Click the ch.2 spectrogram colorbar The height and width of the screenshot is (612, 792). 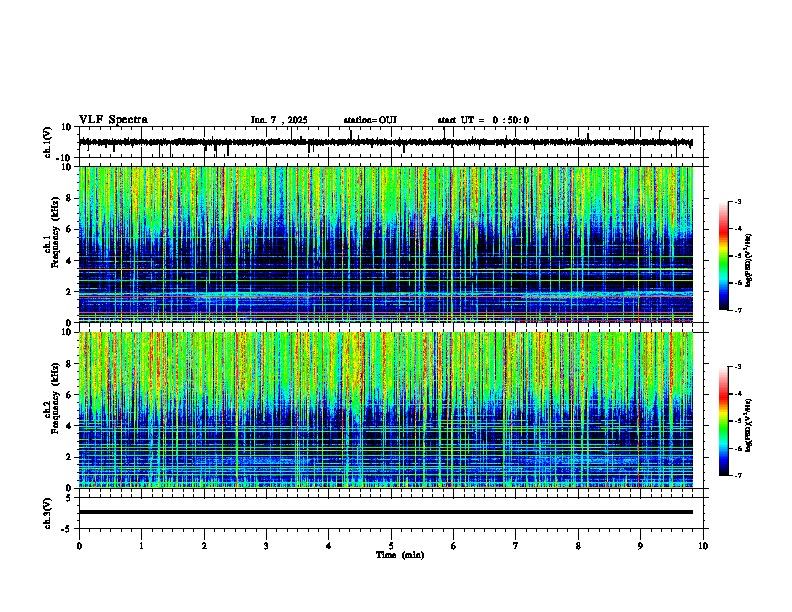tap(724, 421)
